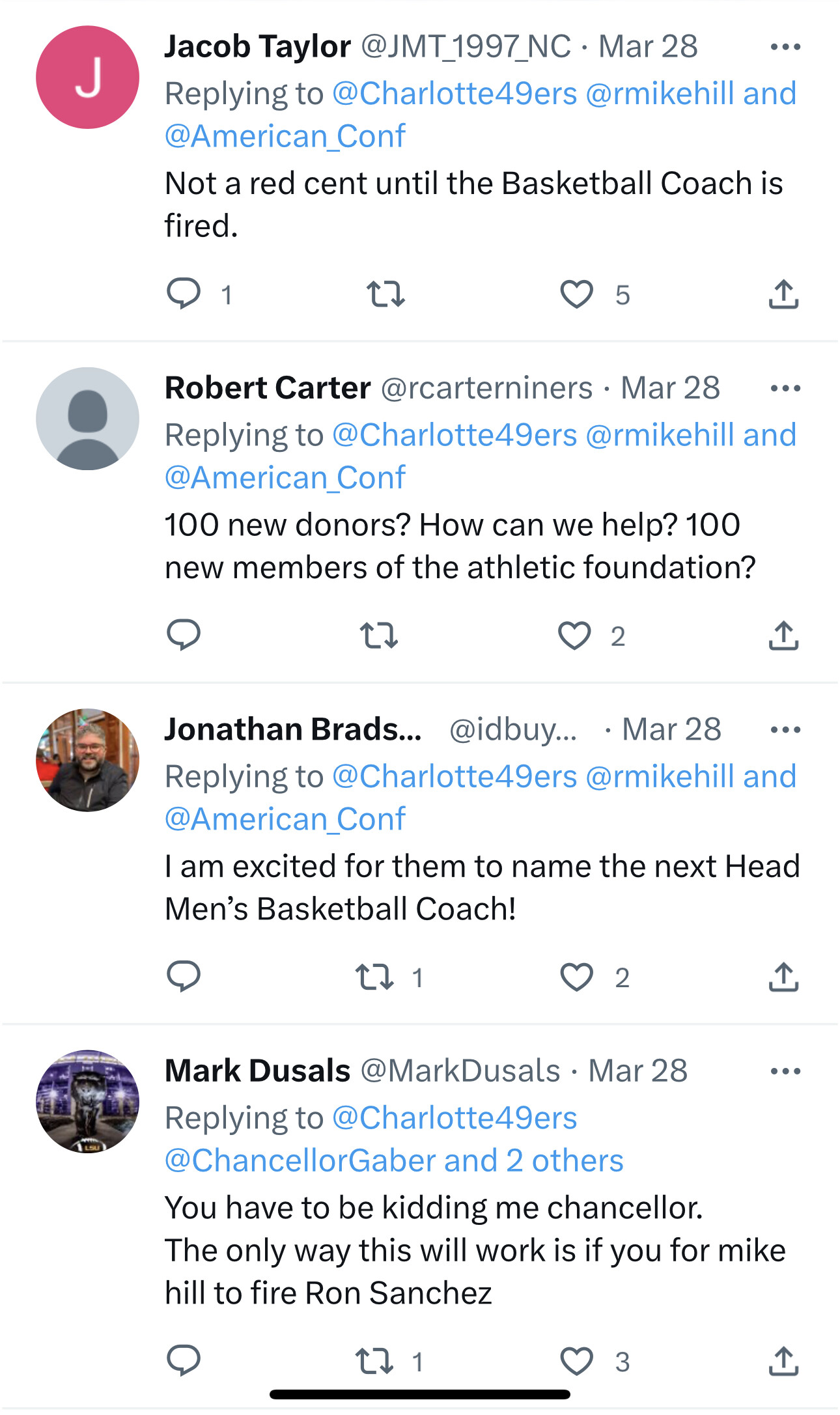This screenshot has height=1415, width=840.
Task: Reply to Robert Carter's tweet
Action: click(184, 635)
